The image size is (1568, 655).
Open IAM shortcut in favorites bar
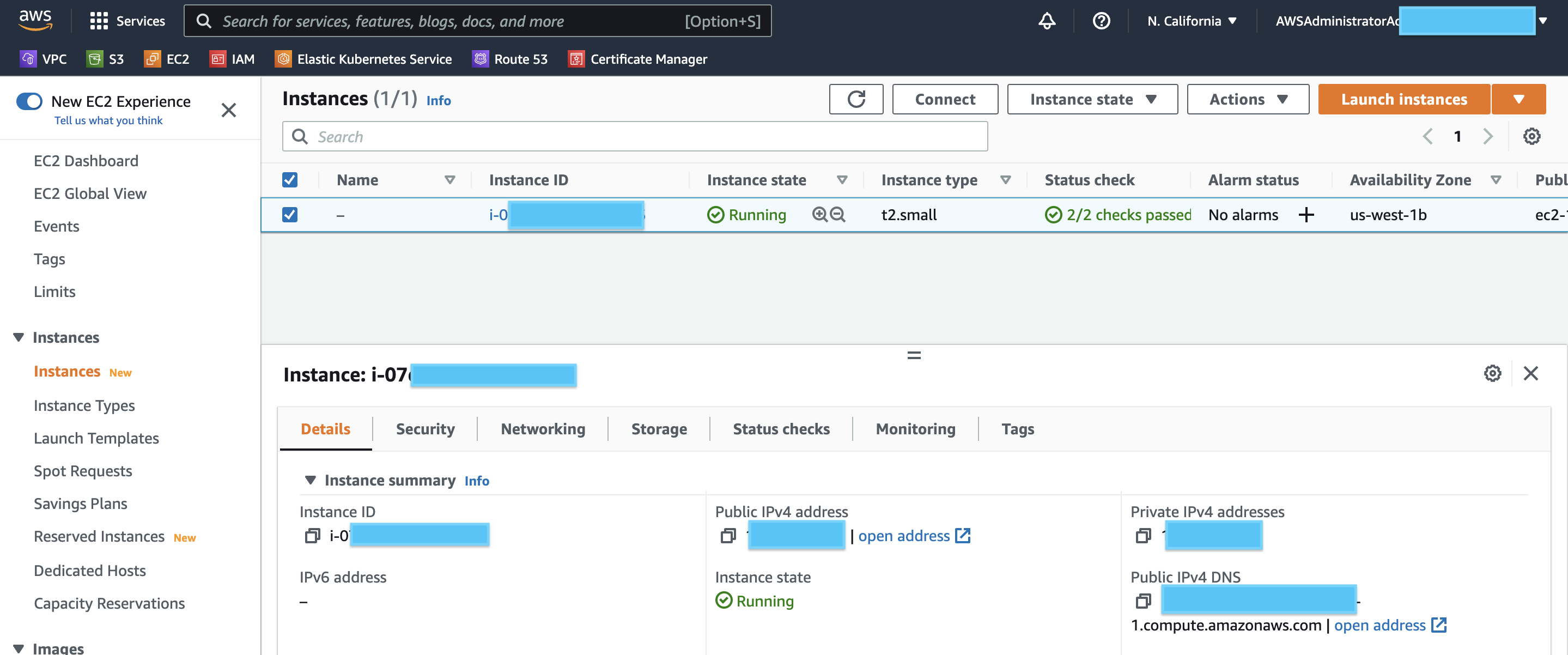(232, 59)
